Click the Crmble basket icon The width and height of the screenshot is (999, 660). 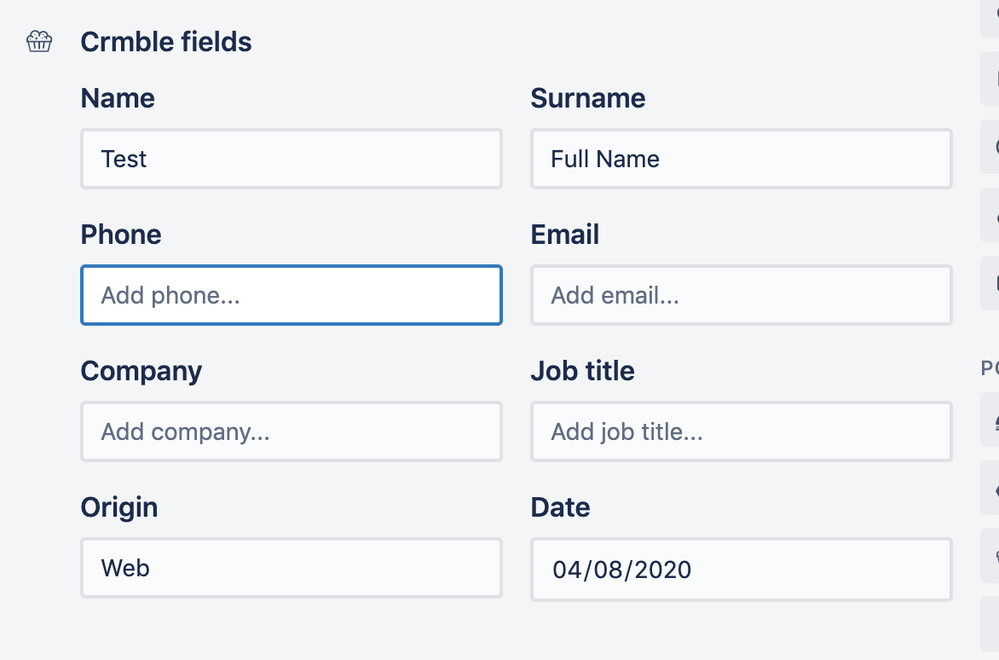pyautogui.click(x=39, y=42)
